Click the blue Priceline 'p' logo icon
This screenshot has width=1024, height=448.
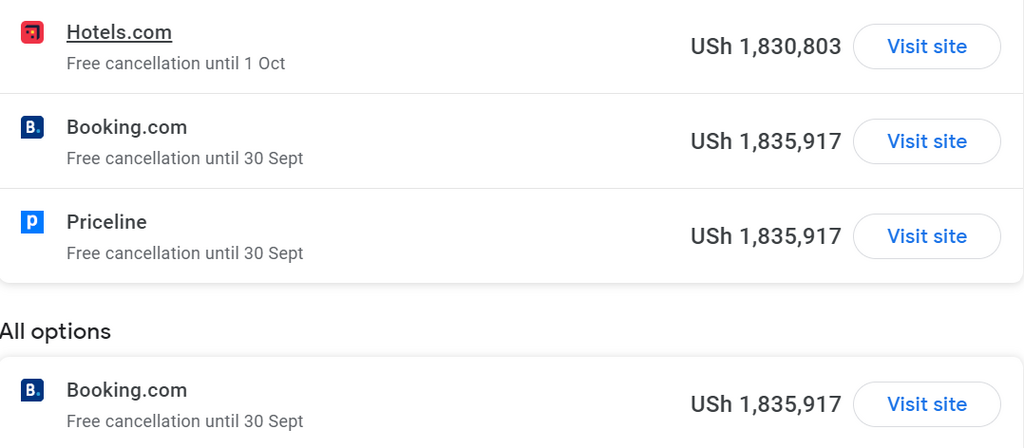pyautogui.click(x=32, y=222)
